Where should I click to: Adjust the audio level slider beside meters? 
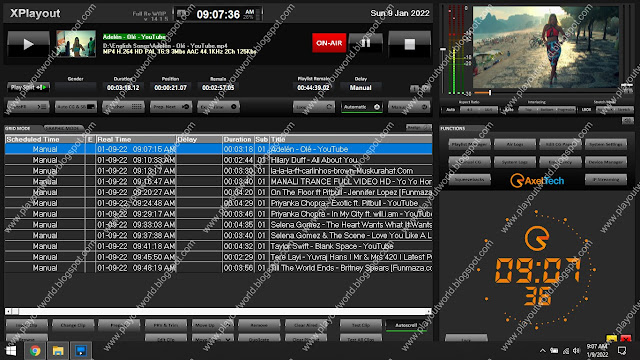point(443,49)
